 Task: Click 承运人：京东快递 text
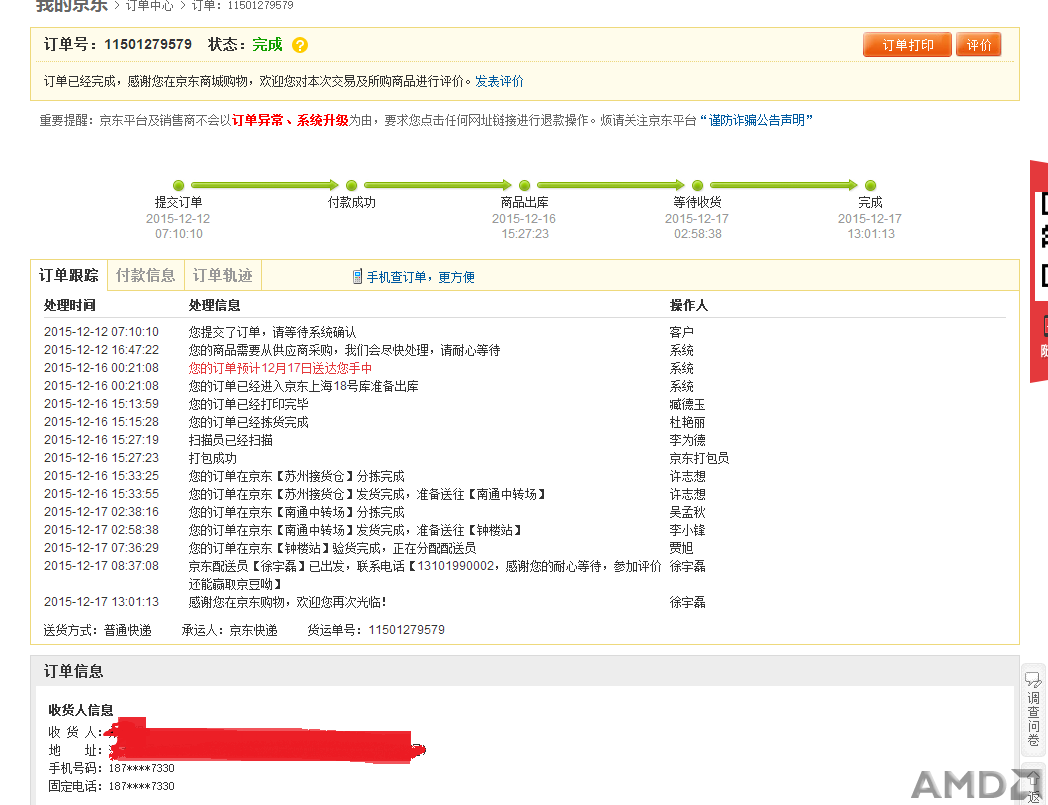[229, 630]
